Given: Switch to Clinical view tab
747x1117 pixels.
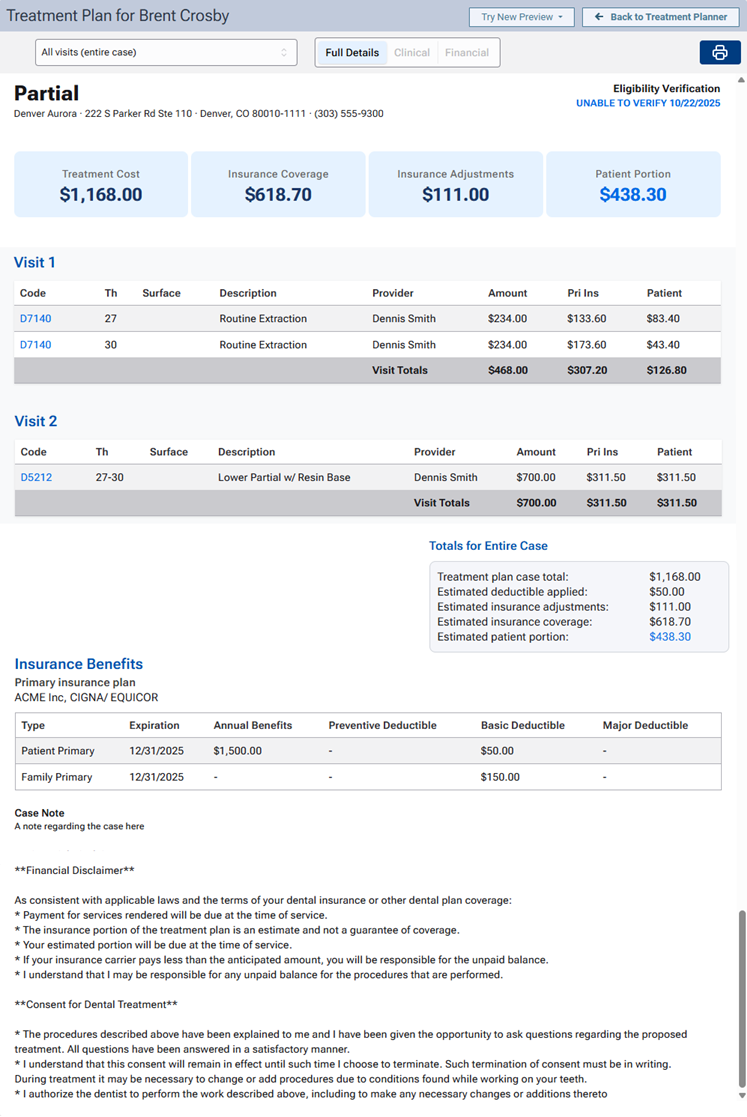Looking at the screenshot, I should tap(412, 53).
